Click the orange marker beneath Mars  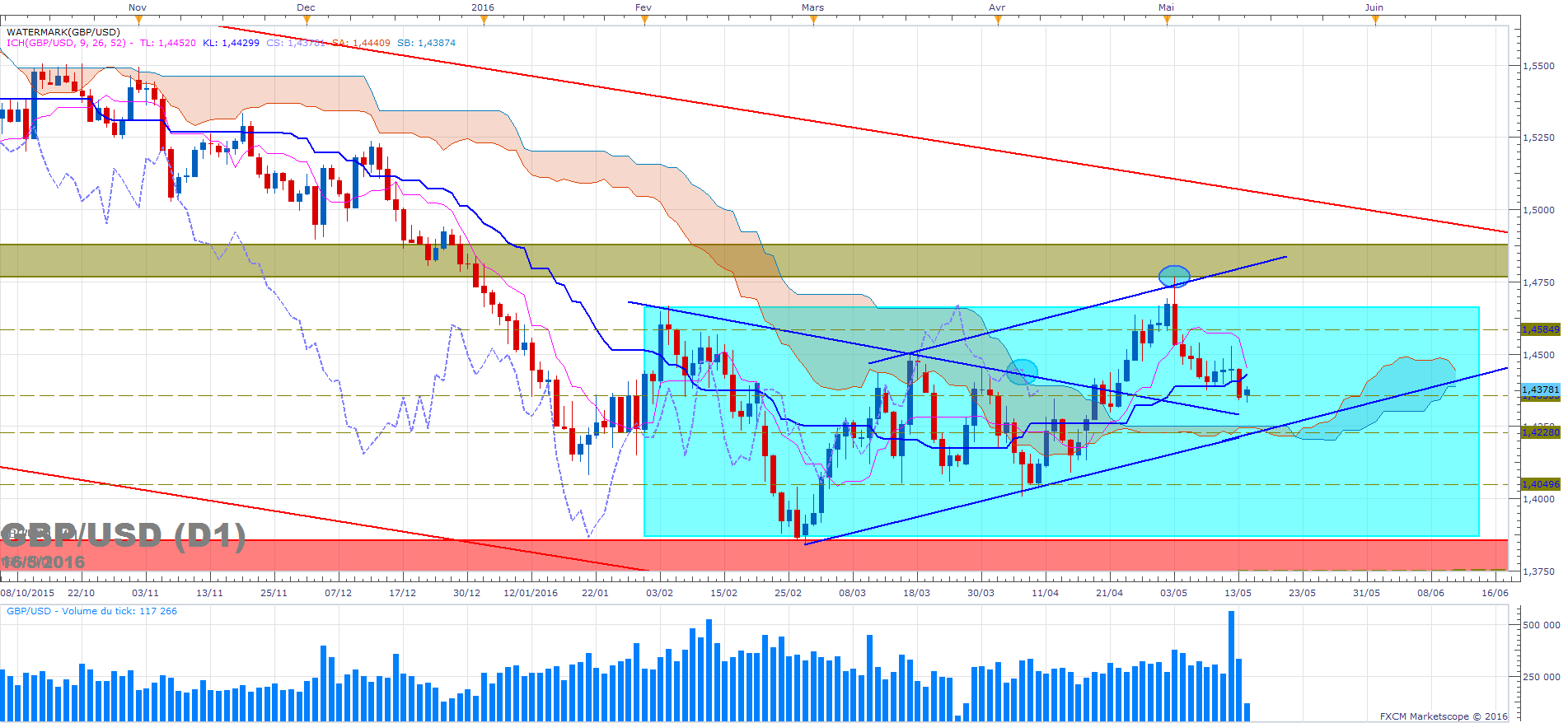click(813, 21)
